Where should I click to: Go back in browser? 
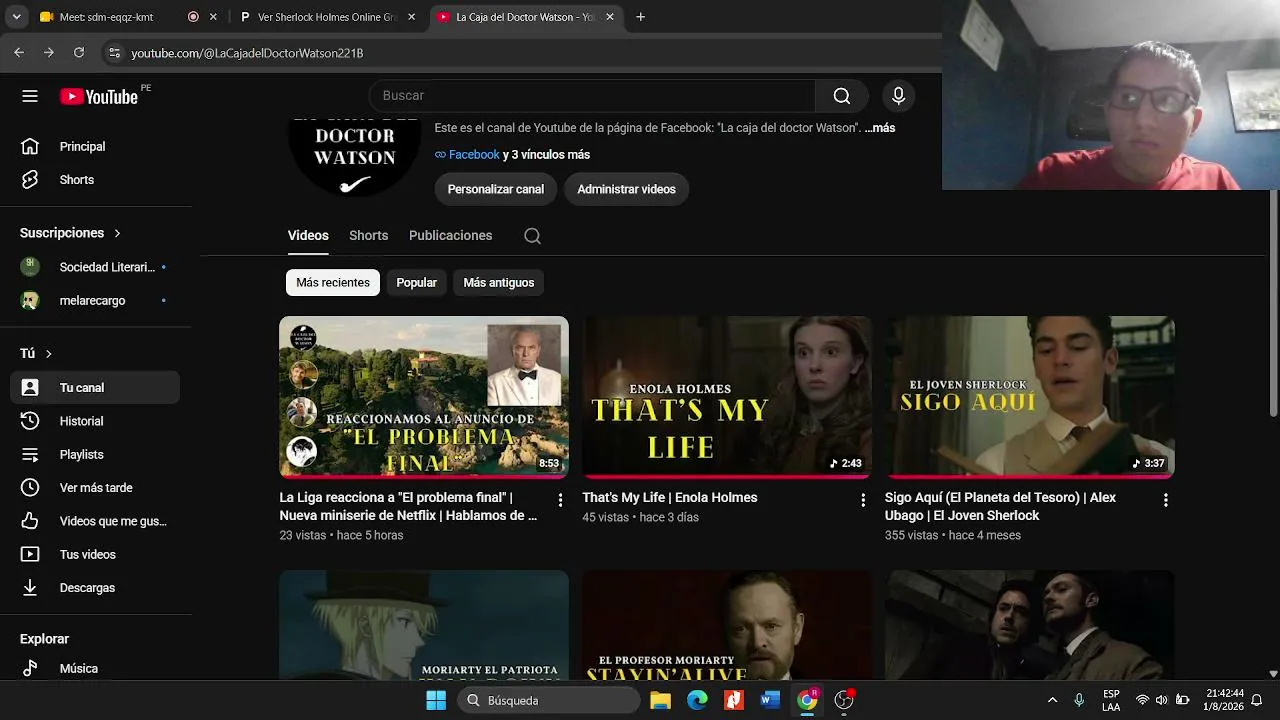click(x=19, y=52)
